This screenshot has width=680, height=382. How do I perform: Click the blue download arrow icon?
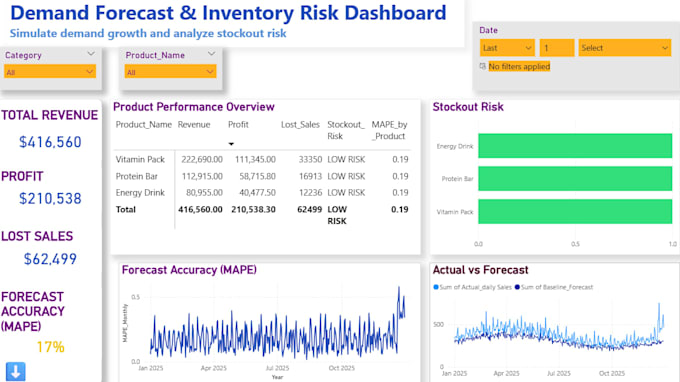point(16,372)
